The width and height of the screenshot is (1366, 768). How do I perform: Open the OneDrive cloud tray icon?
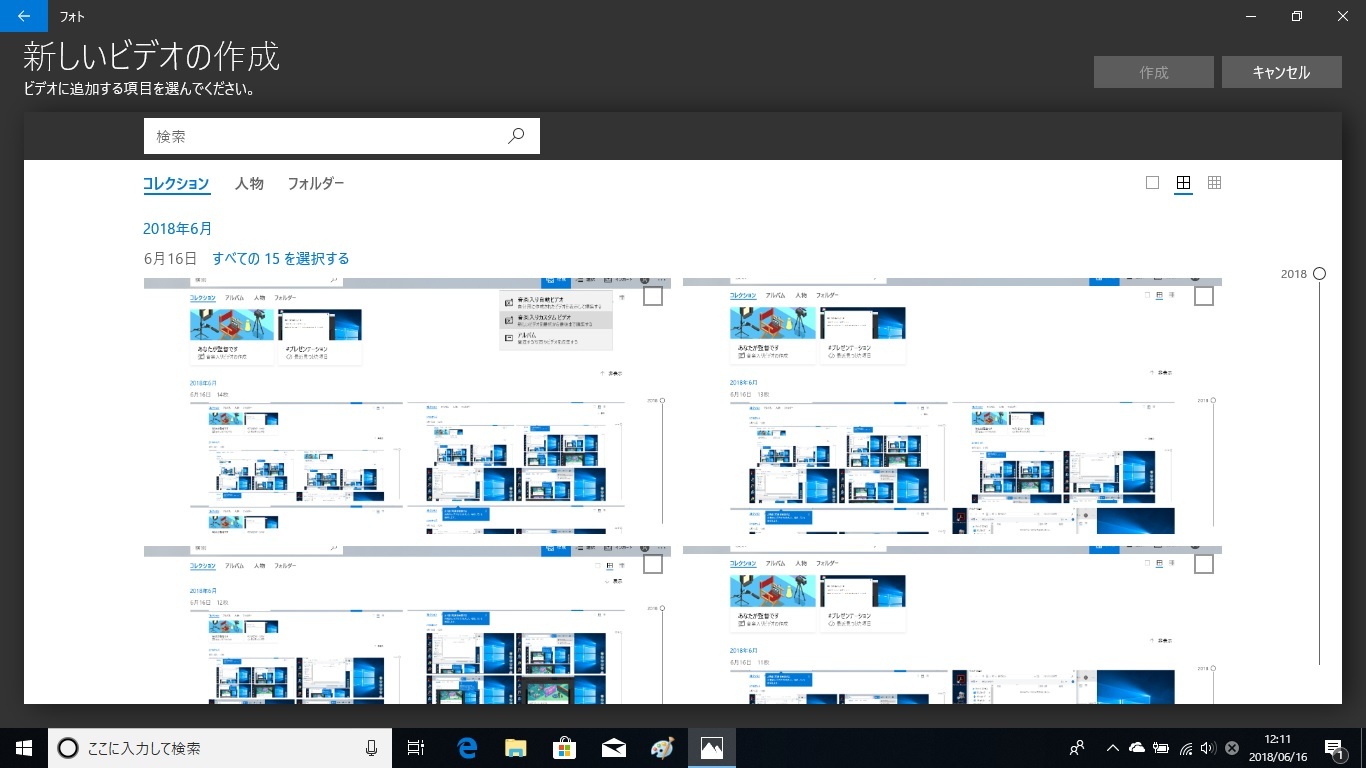[1137, 748]
